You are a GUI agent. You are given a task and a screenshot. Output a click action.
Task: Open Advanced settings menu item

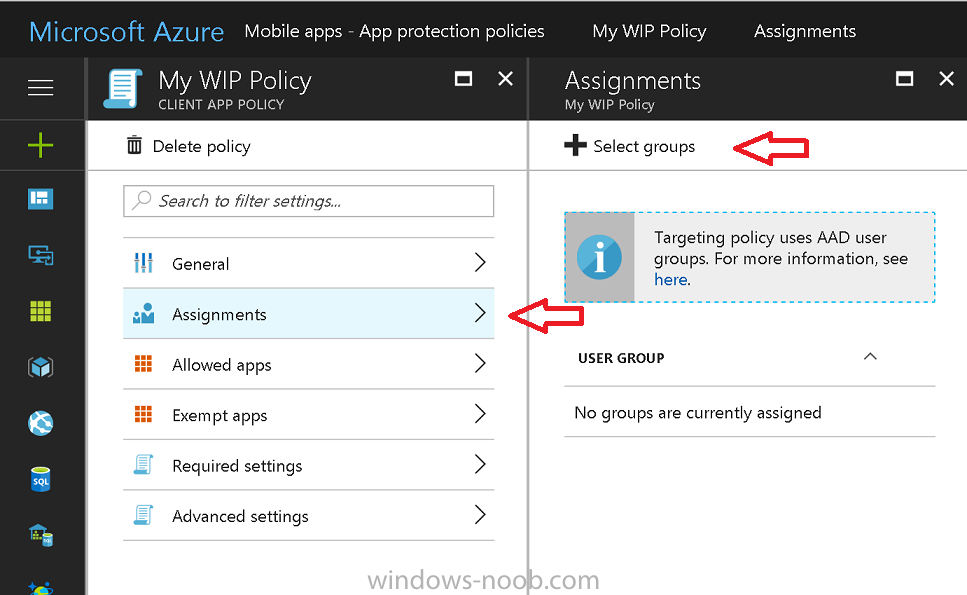(308, 515)
